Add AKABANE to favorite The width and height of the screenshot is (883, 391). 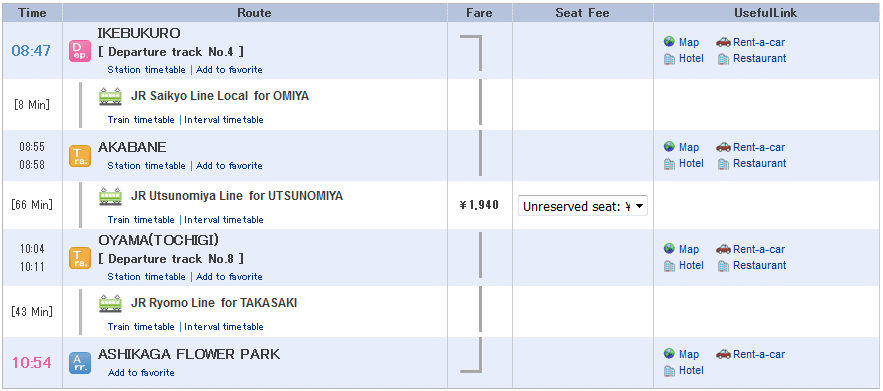click(229, 166)
